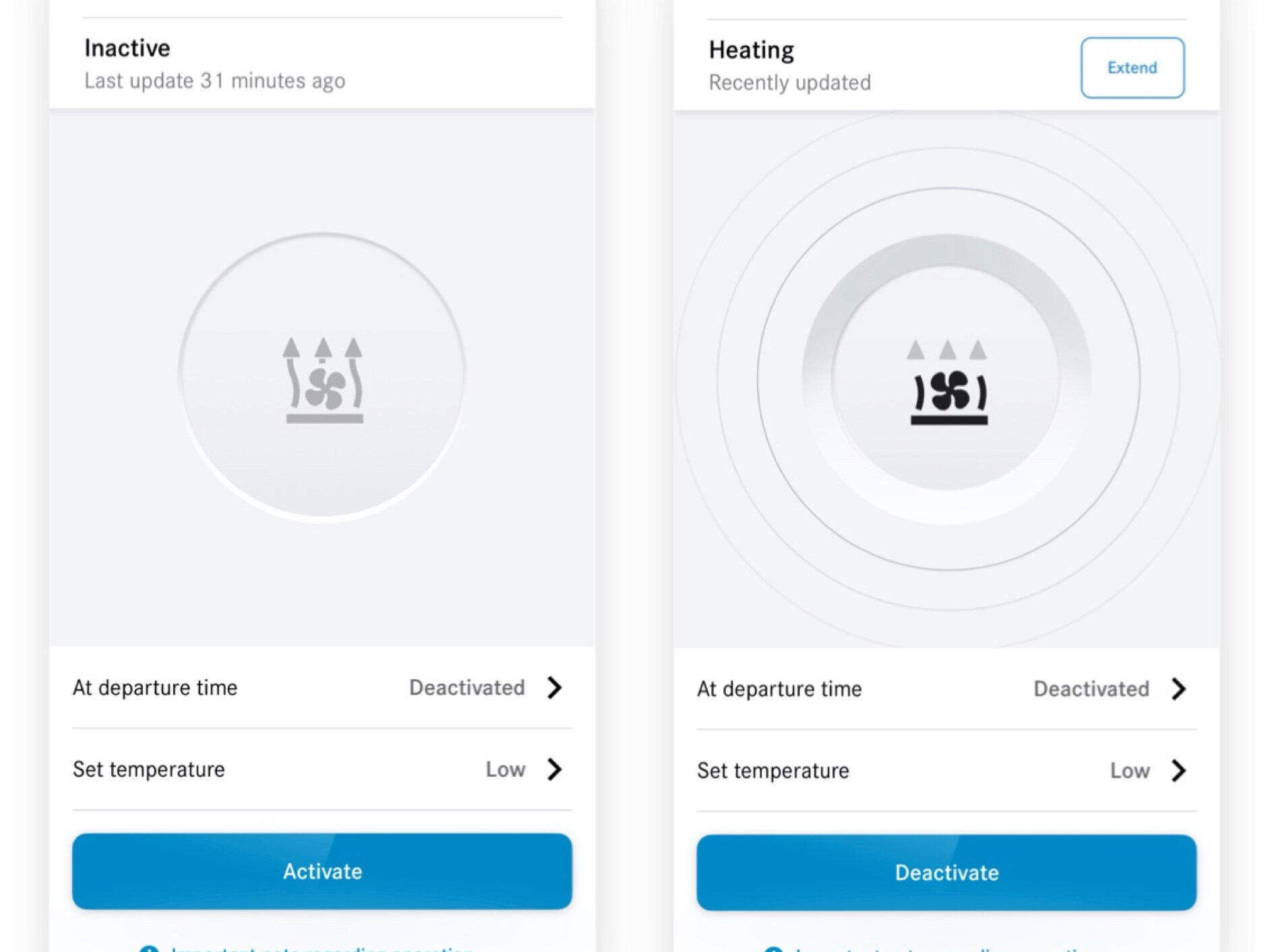Open the 'Set temperature' chevron on right panel
Screen dimensions: 1270x952
coord(1180,771)
